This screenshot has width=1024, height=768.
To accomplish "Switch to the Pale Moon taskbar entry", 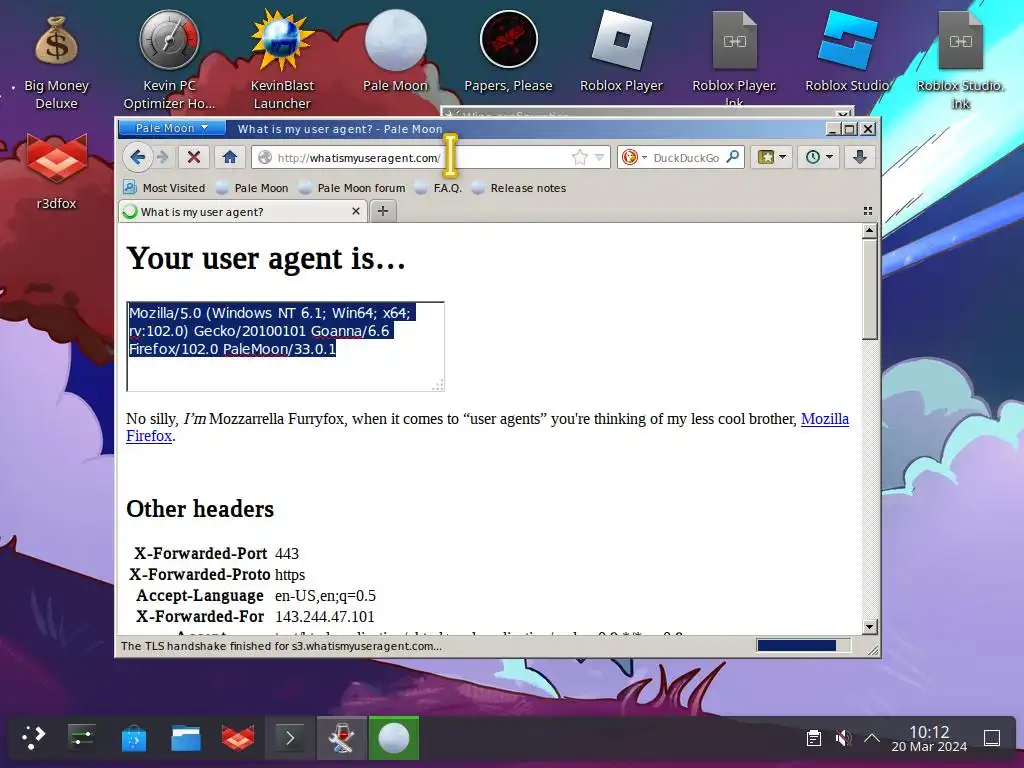I will 394,739.
